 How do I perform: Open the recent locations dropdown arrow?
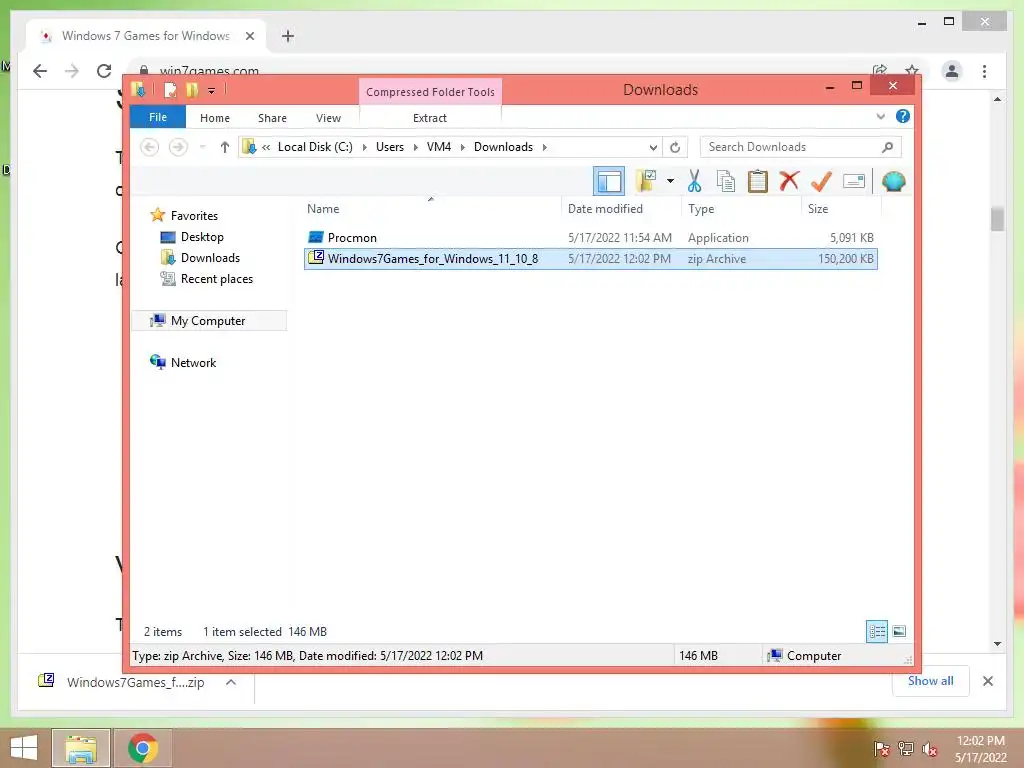(203, 147)
